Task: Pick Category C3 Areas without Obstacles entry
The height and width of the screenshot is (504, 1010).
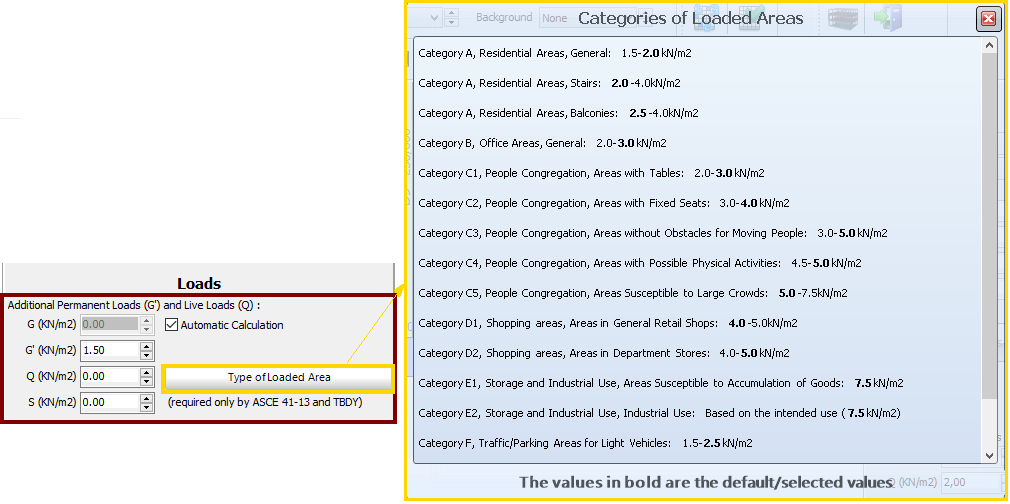Action: tap(652, 233)
